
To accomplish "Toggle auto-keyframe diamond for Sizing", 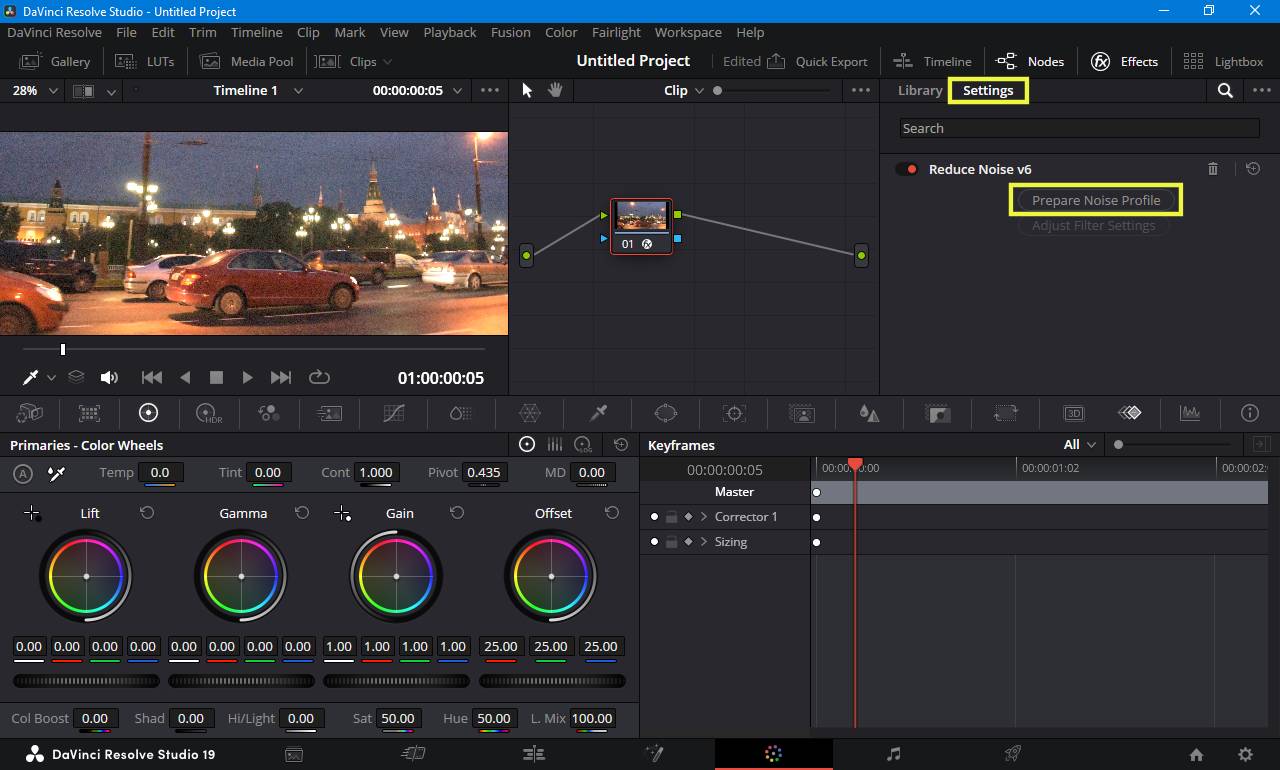I will click(688, 542).
